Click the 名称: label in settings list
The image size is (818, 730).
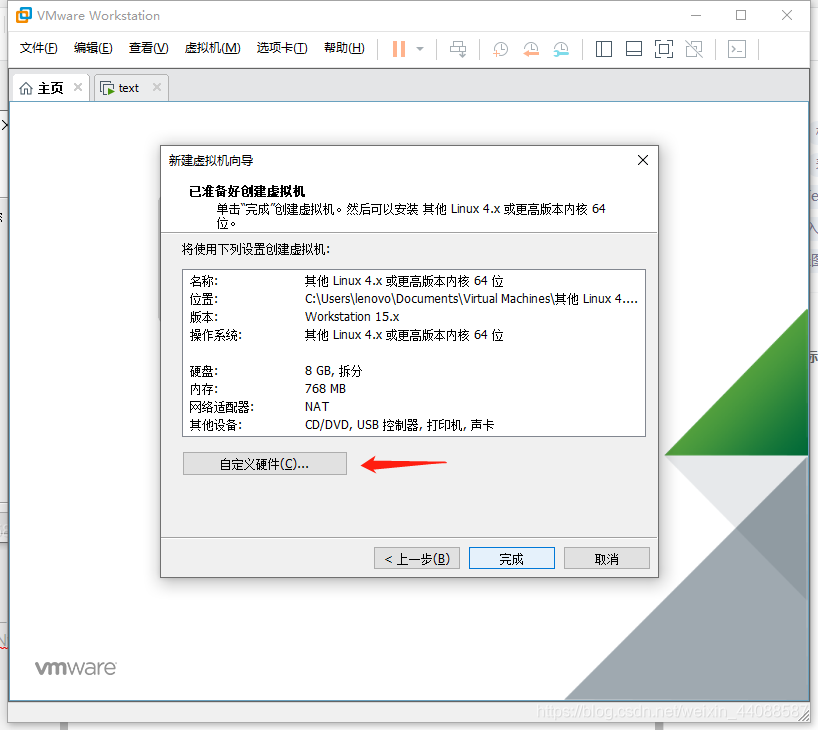pyautogui.click(x=203, y=281)
